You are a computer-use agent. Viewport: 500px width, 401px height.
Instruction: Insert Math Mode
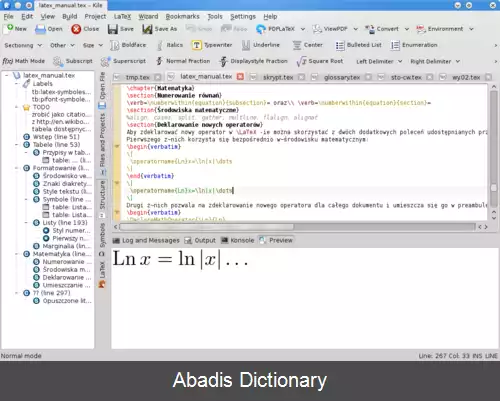click(23, 61)
